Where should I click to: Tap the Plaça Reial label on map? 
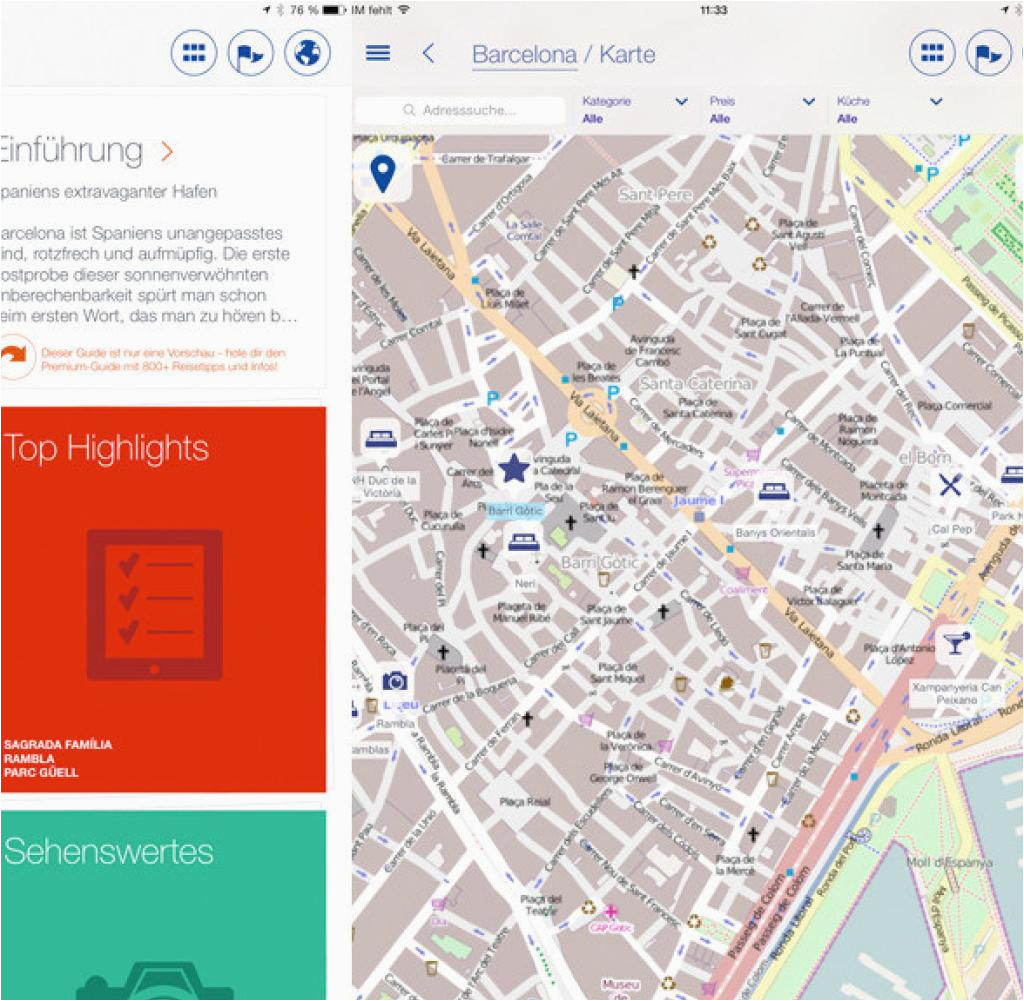tap(524, 802)
